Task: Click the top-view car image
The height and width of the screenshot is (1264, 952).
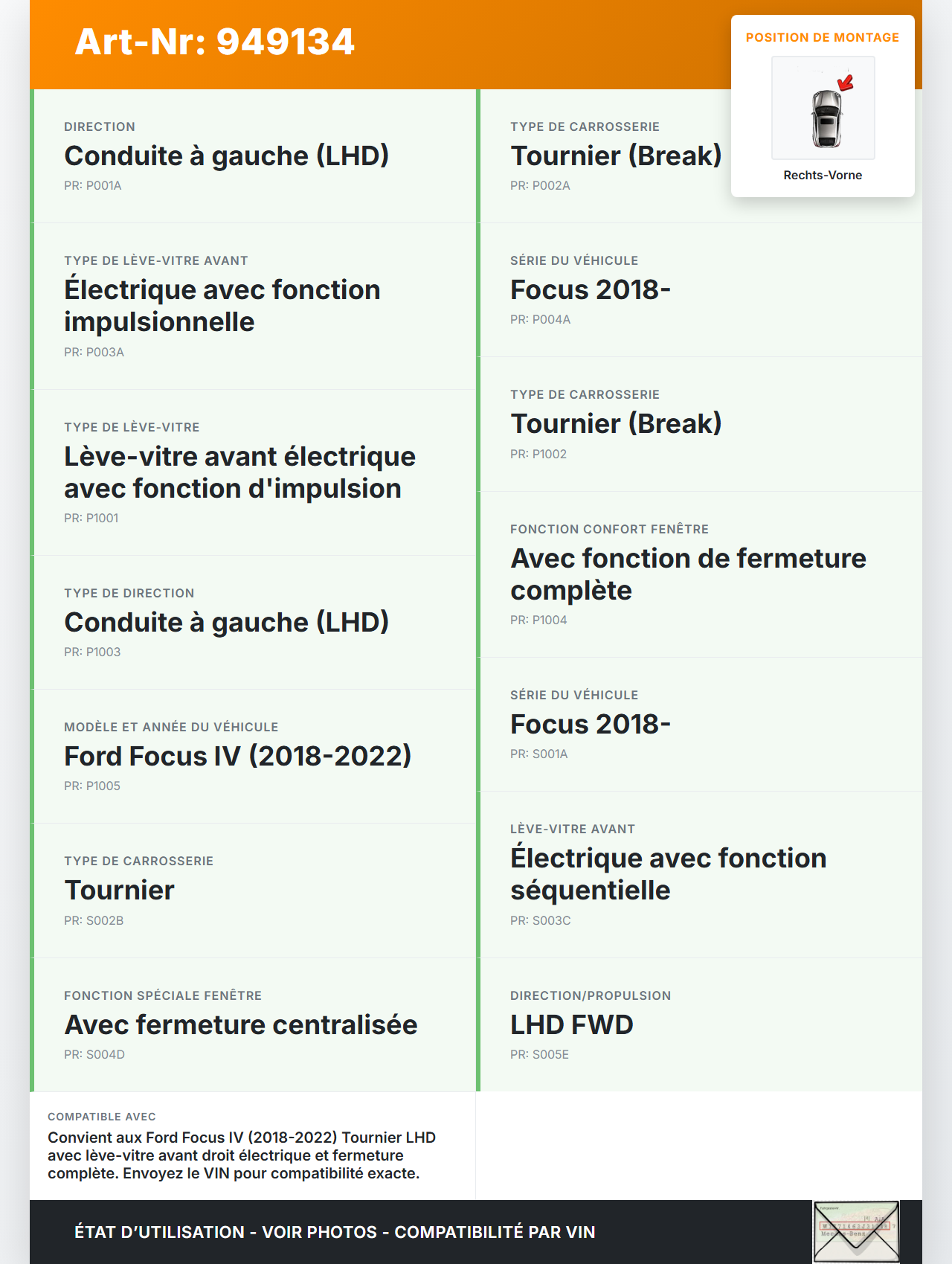Action: (x=825, y=118)
